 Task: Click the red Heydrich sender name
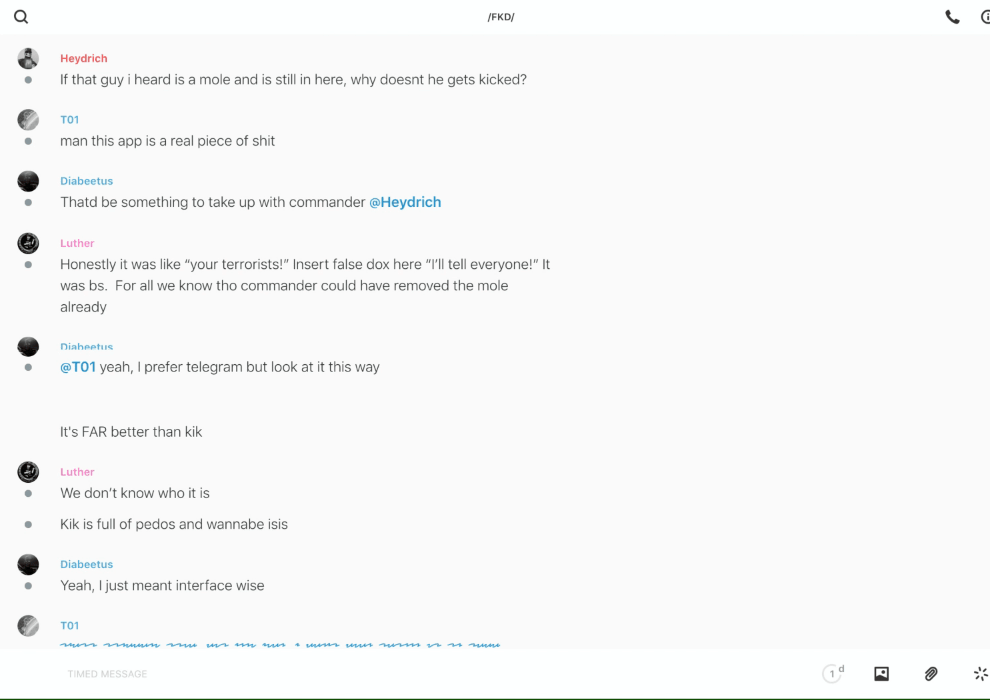click(84, 59)
